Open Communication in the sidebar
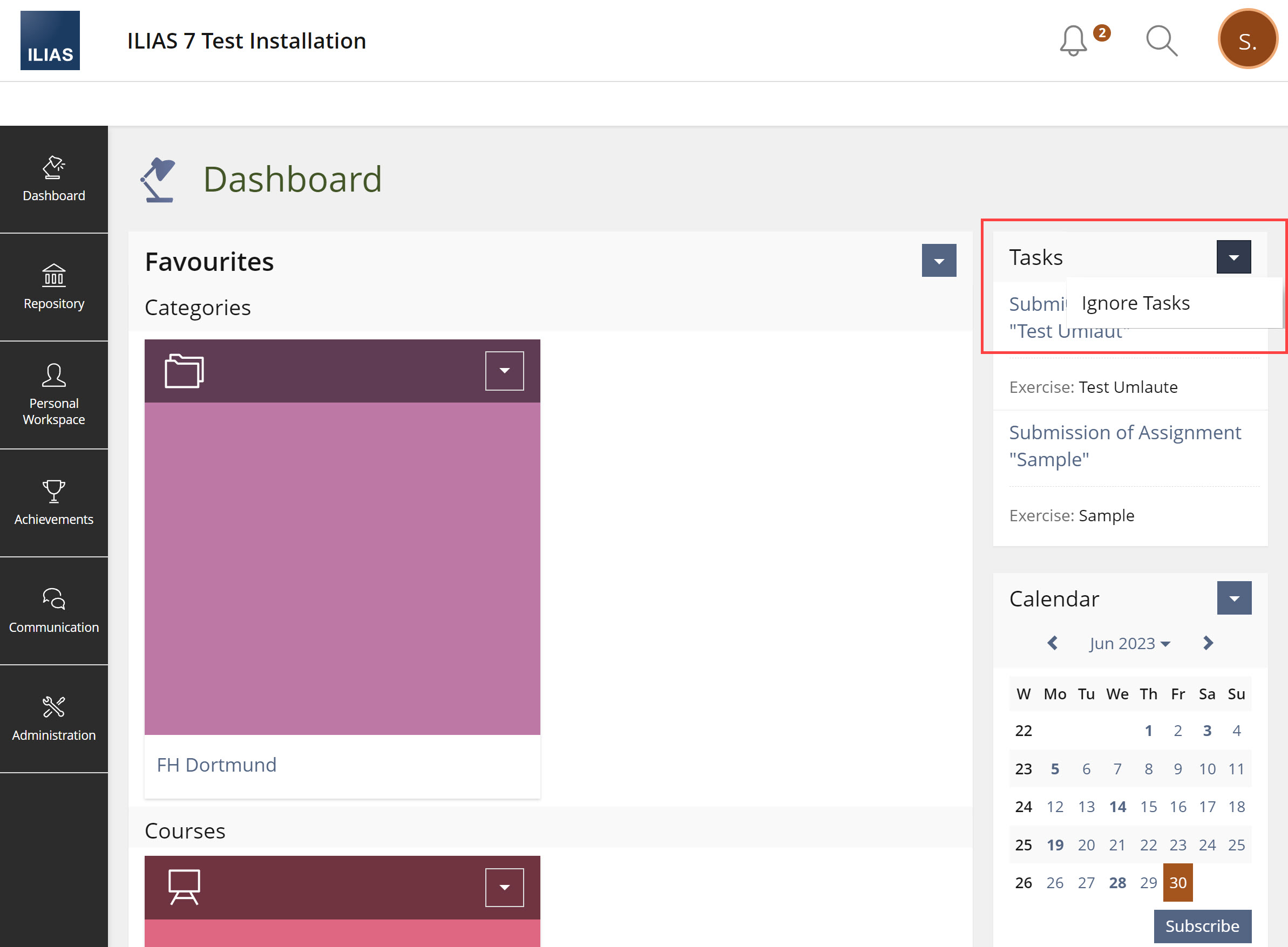The width and height of the screenshot is (1288, 947). (54, 610)
